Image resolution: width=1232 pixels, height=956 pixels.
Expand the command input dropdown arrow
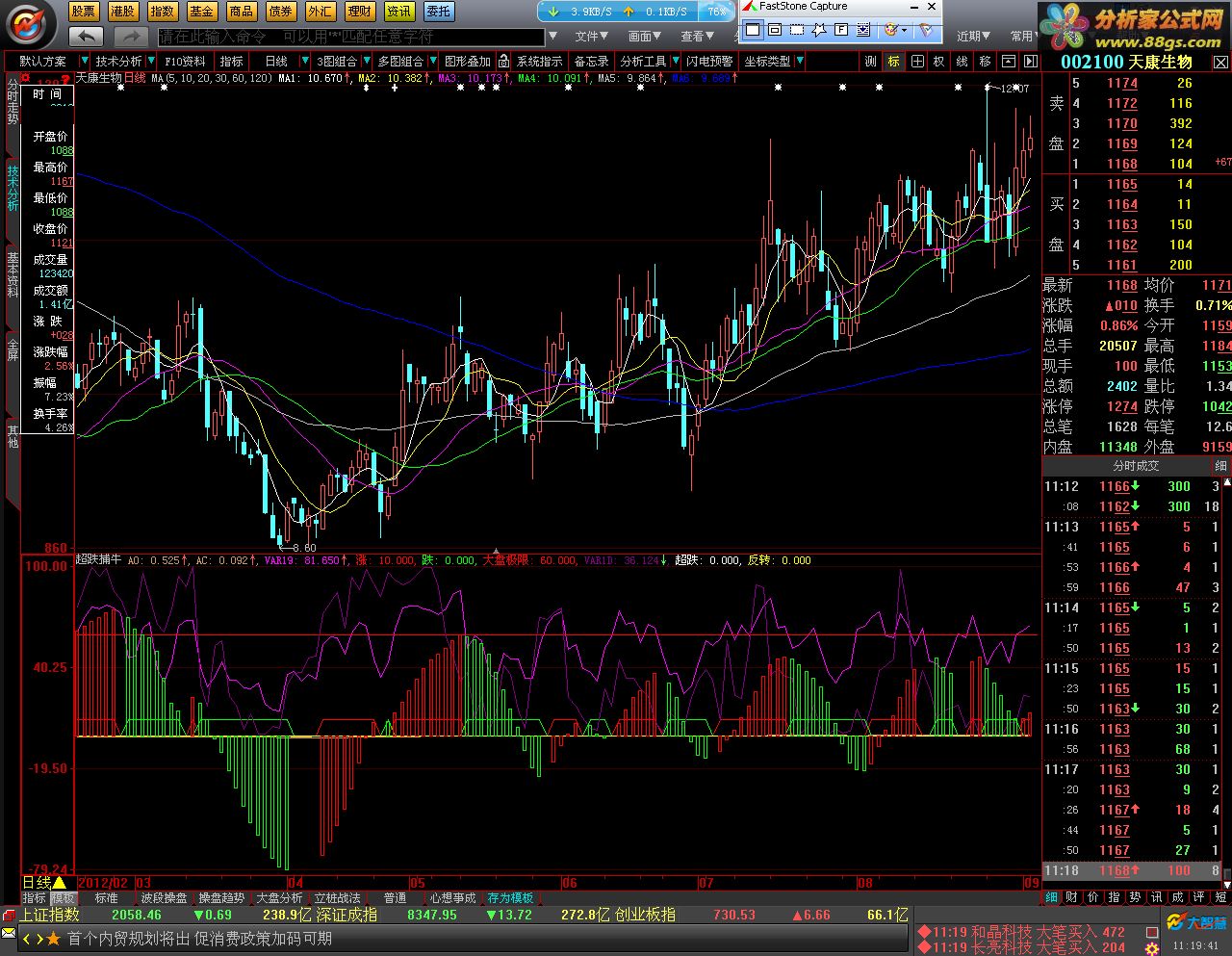552,37
